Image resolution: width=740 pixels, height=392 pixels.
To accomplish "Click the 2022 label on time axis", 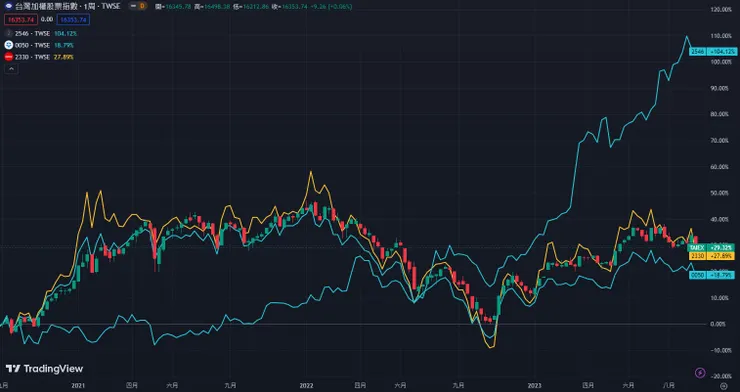I will coord(307,385).
